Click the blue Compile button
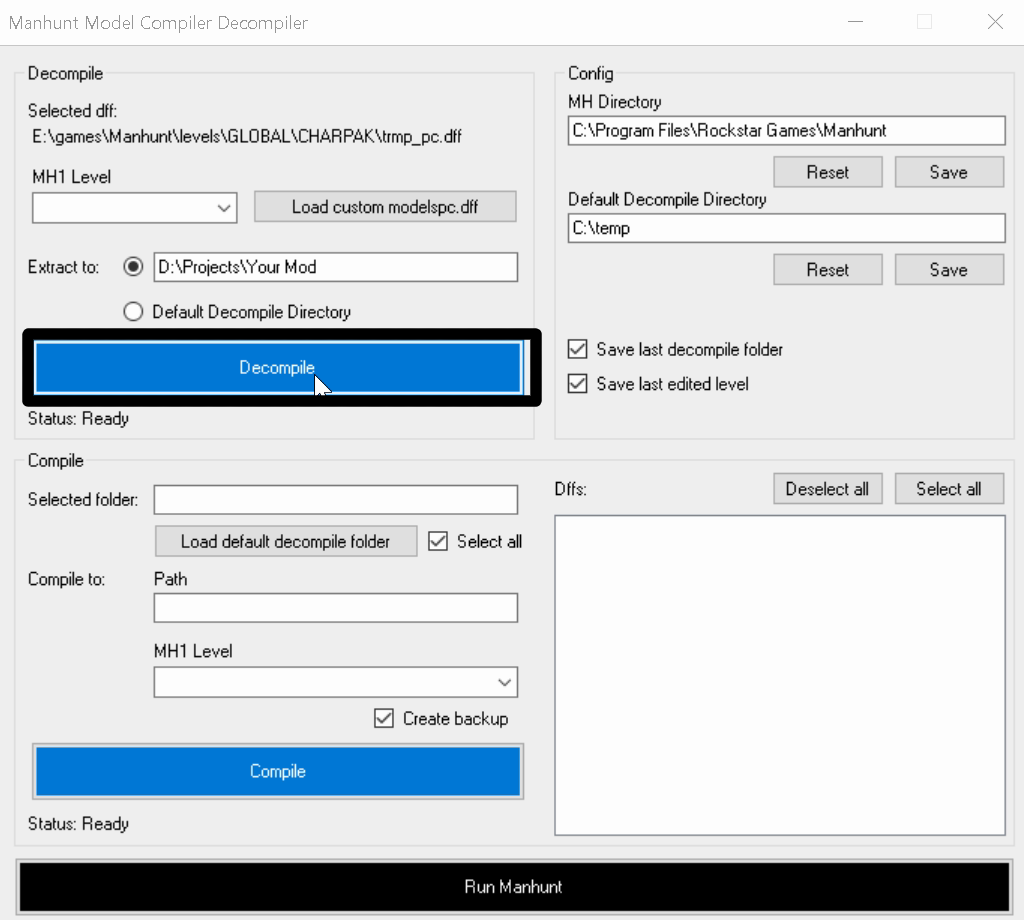Screen dimensions: 1024x920 (x=278, y=771)
